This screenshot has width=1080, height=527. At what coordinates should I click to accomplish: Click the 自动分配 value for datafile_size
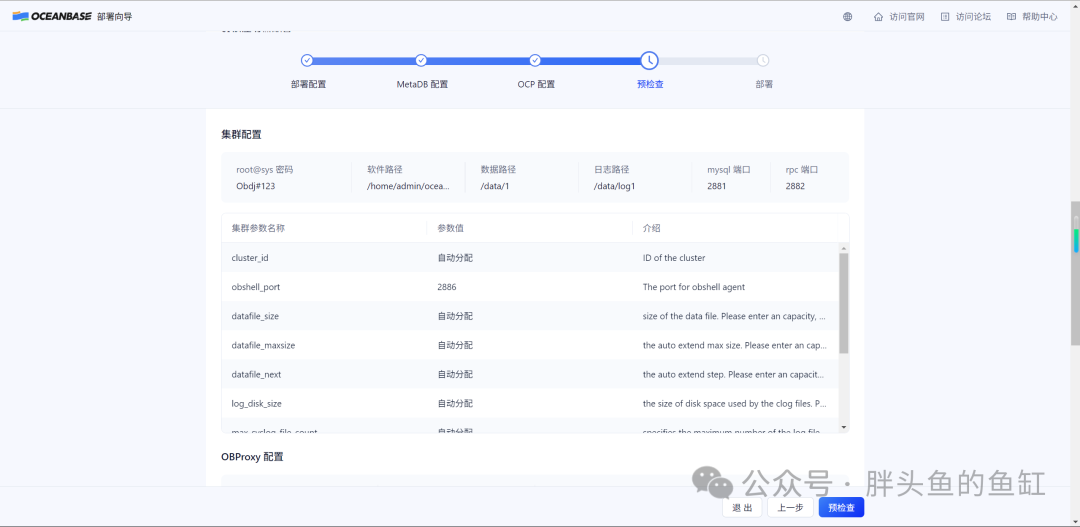click(455, 316)
